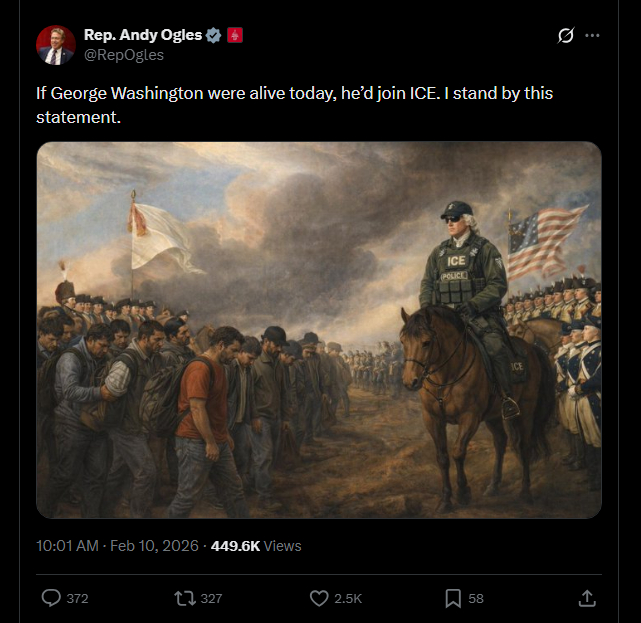Image resolution: width=641 pixels, height=623 pixels.
Task: Open the 10:01 AM Feb 10, 2026 timestamp
Action: click(x=118, y=546)
